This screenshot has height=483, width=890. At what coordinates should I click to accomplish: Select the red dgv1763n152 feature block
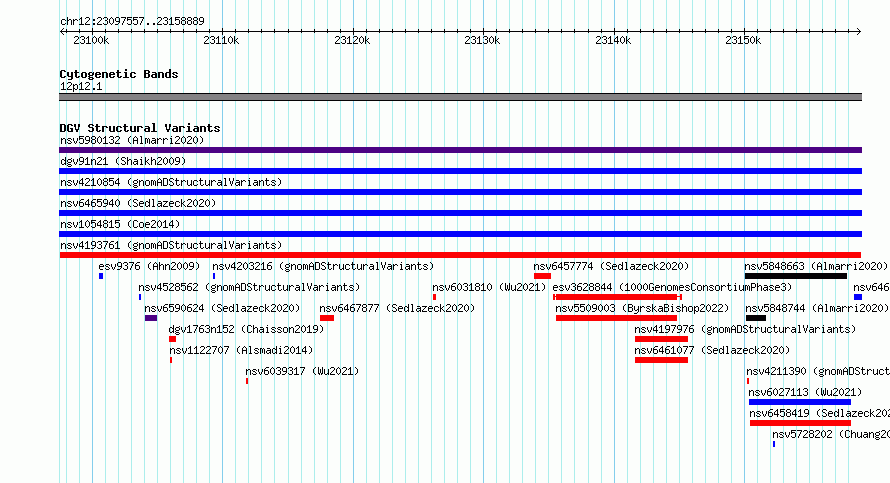[x=173, y=339]
